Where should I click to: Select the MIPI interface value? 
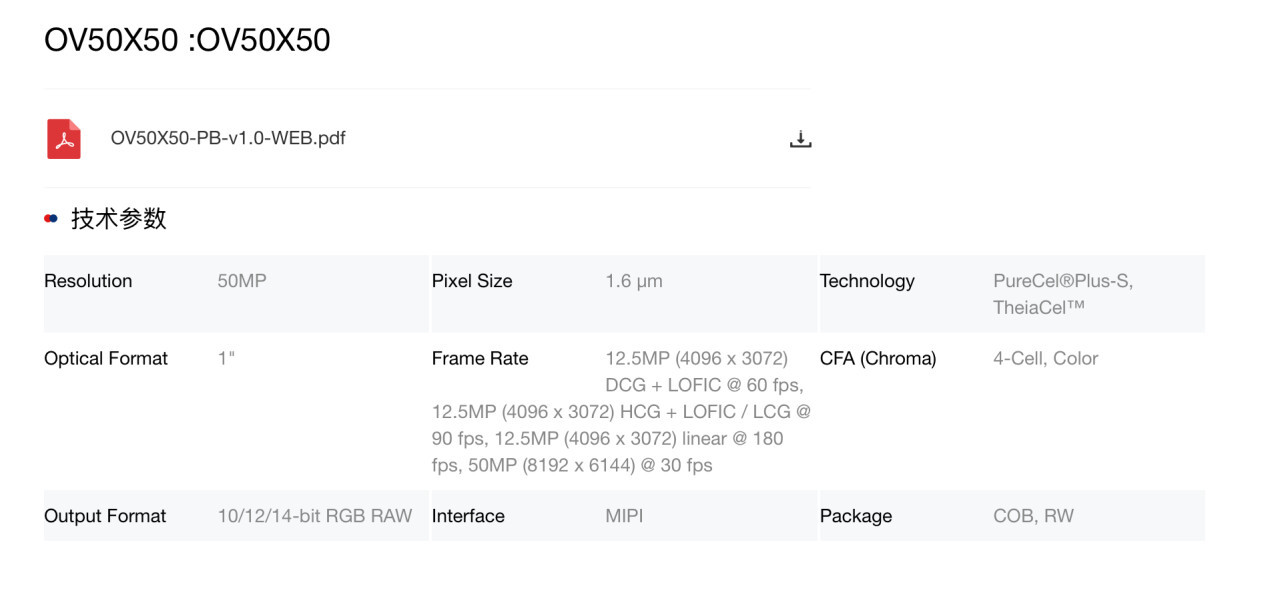(624, 516)
